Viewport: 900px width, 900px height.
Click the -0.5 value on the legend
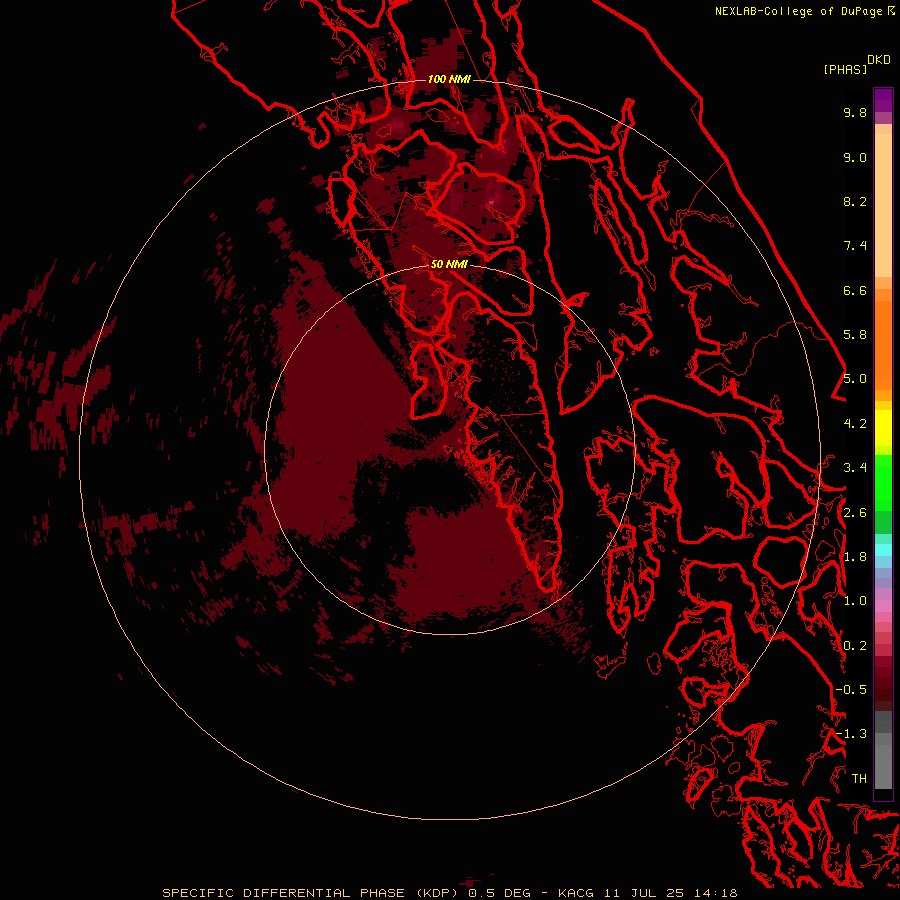tap(851, 690)
